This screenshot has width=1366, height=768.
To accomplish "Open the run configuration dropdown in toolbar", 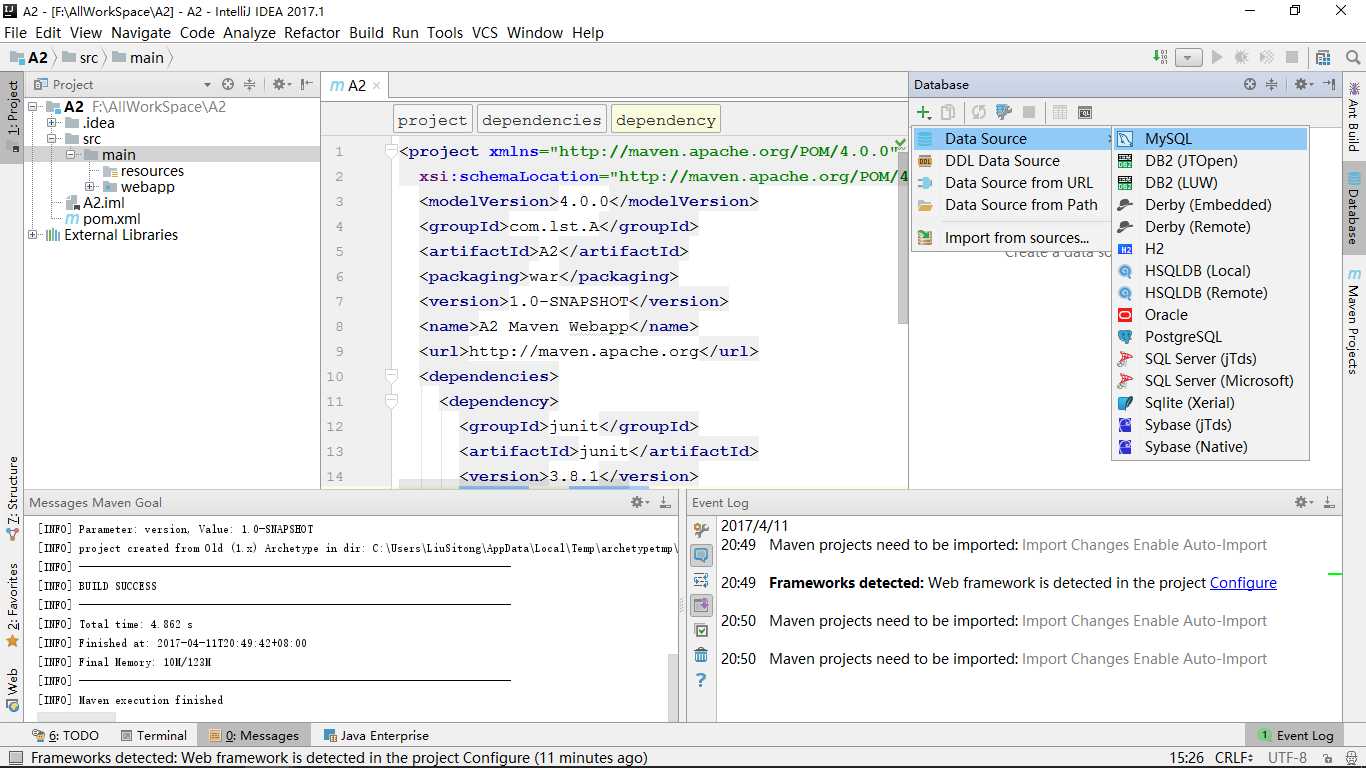I will 1188,58.
